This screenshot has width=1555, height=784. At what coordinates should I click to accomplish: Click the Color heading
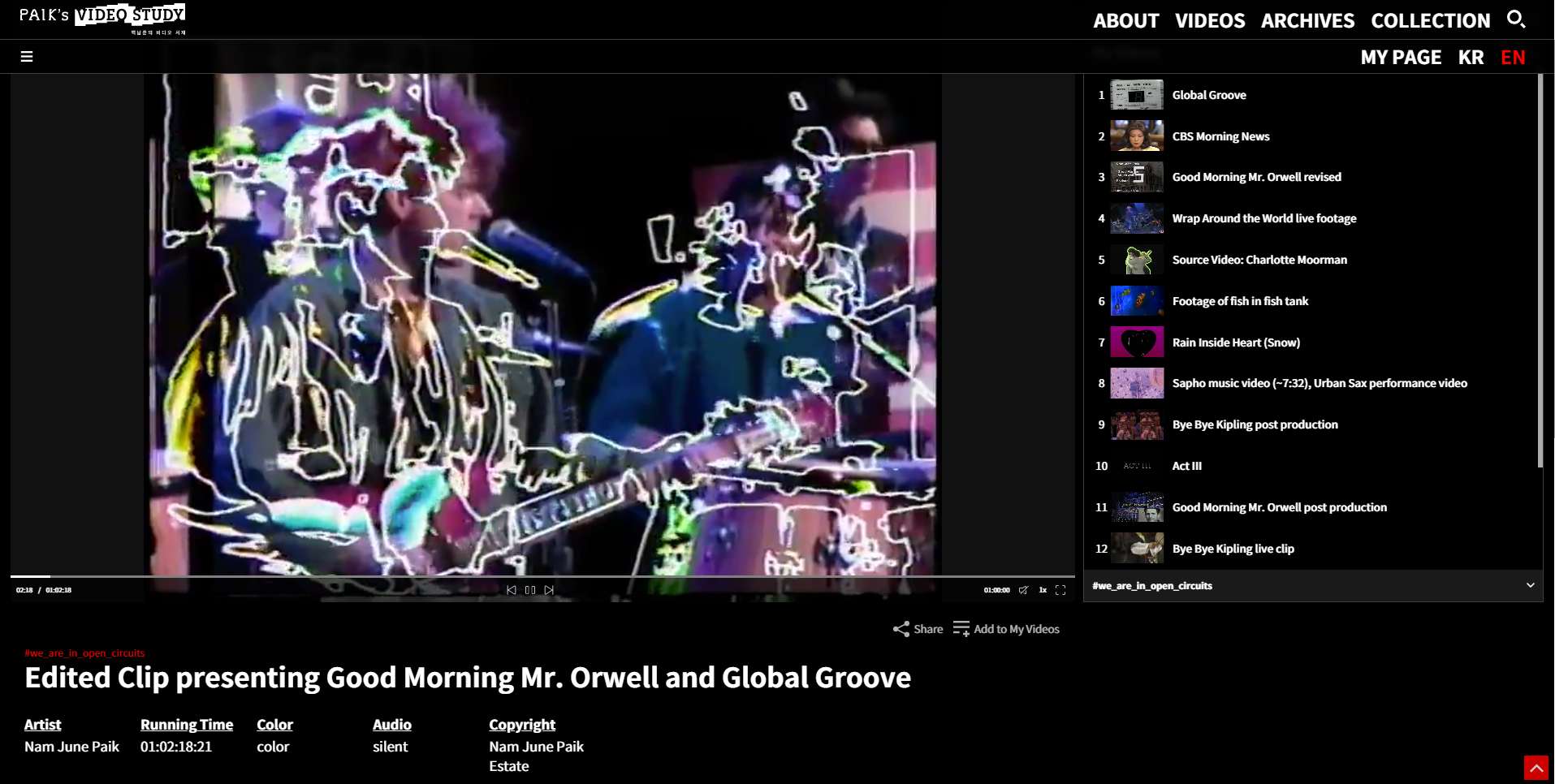point(274,725)
